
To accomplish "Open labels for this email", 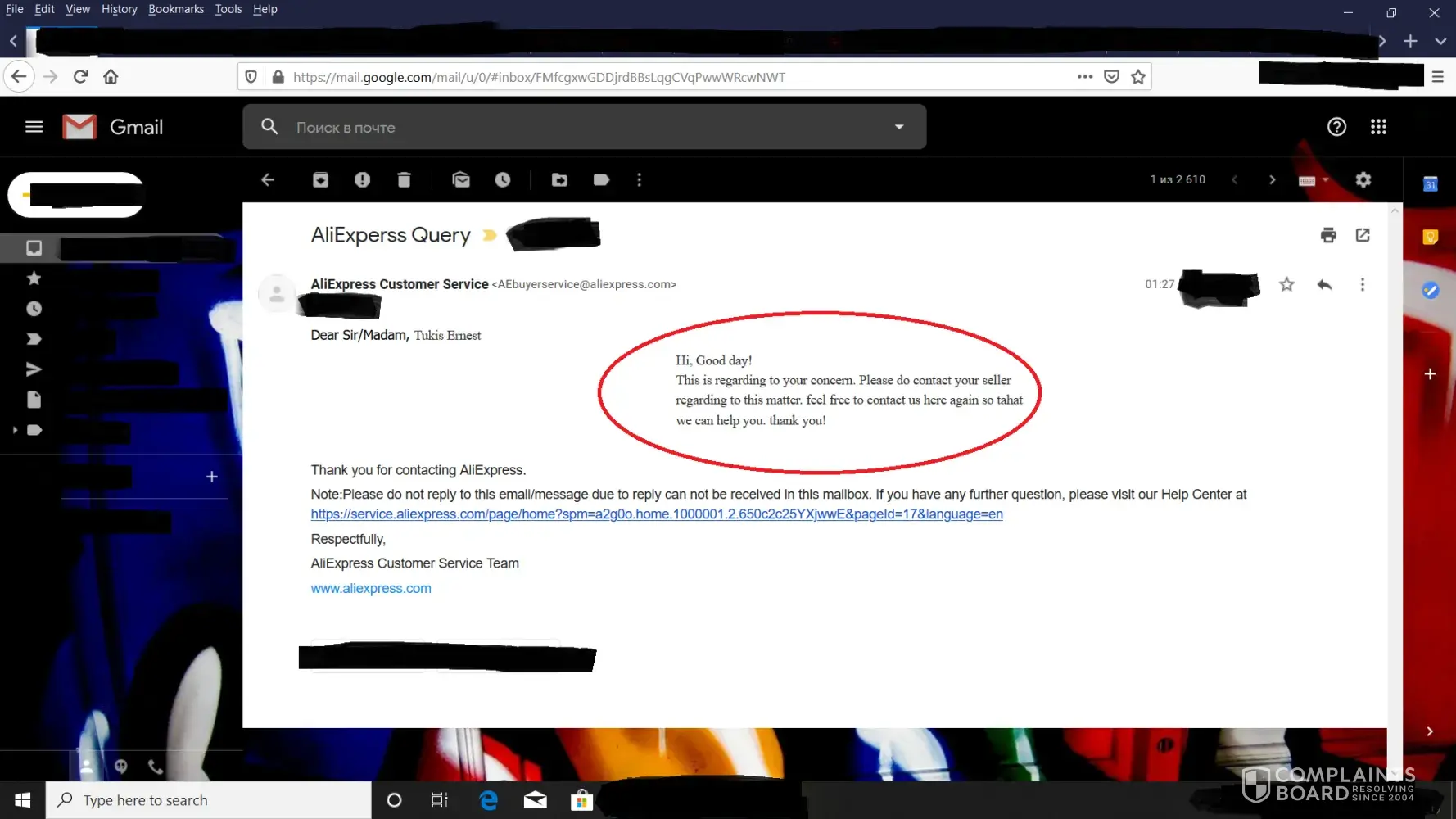I will pyautogui.click(x=601, y=179).
